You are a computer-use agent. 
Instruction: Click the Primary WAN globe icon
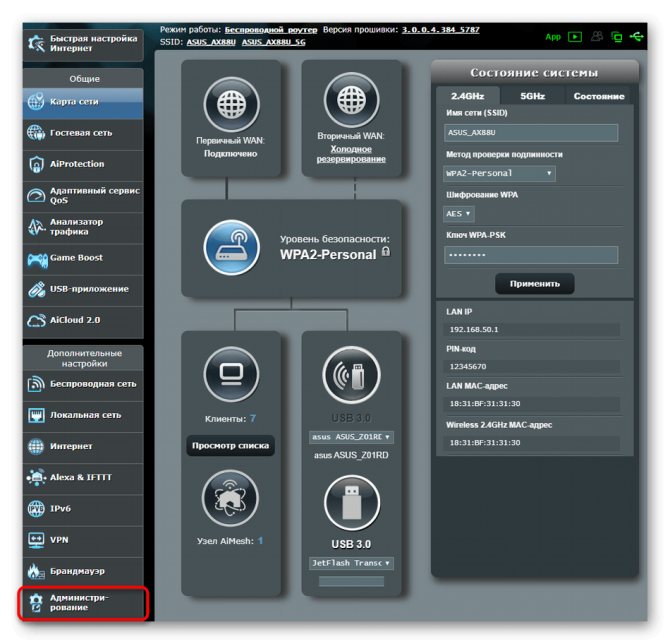point(231,104)
